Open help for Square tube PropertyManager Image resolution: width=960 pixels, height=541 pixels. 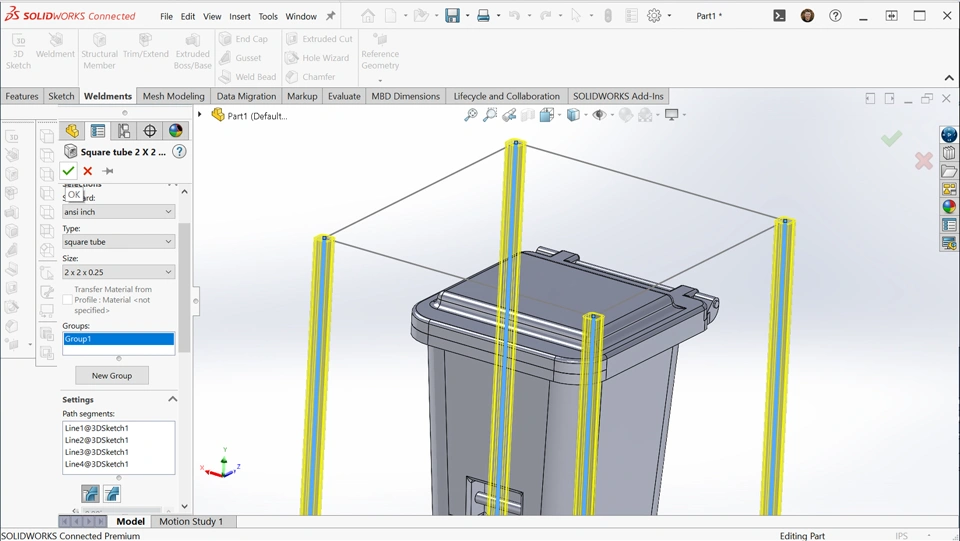click(179, 152)
